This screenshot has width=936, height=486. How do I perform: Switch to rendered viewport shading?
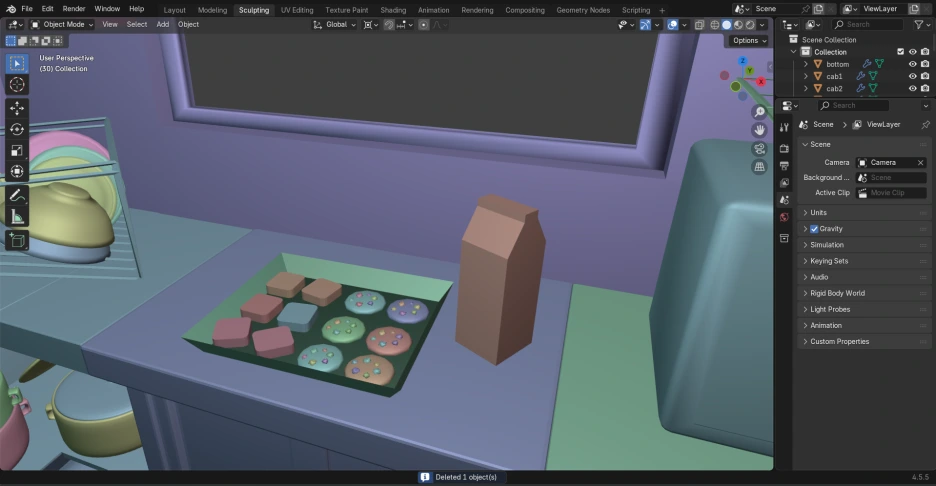click(x=750, y=24)
